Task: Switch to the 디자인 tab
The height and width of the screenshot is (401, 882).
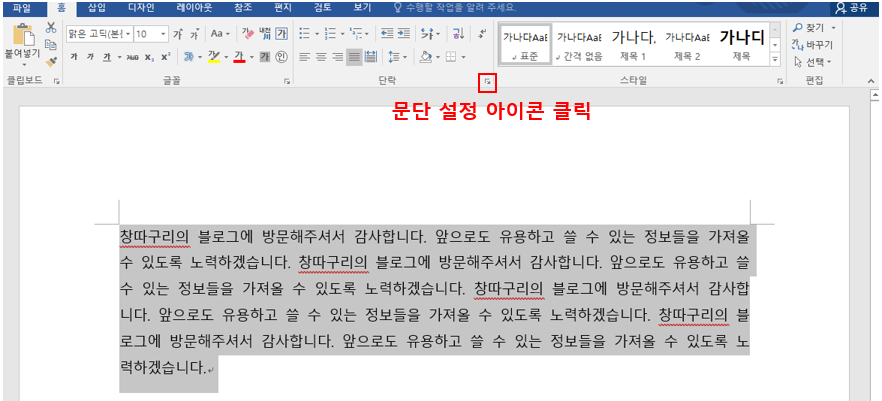Action: [141, 8]
